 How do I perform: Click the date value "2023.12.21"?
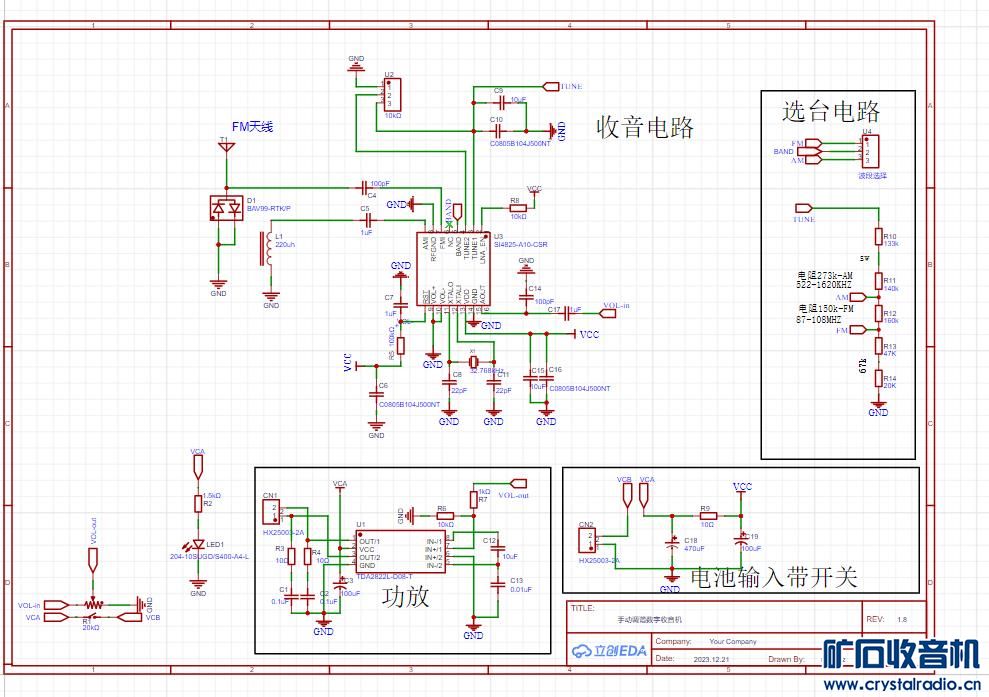click(711, 659)
